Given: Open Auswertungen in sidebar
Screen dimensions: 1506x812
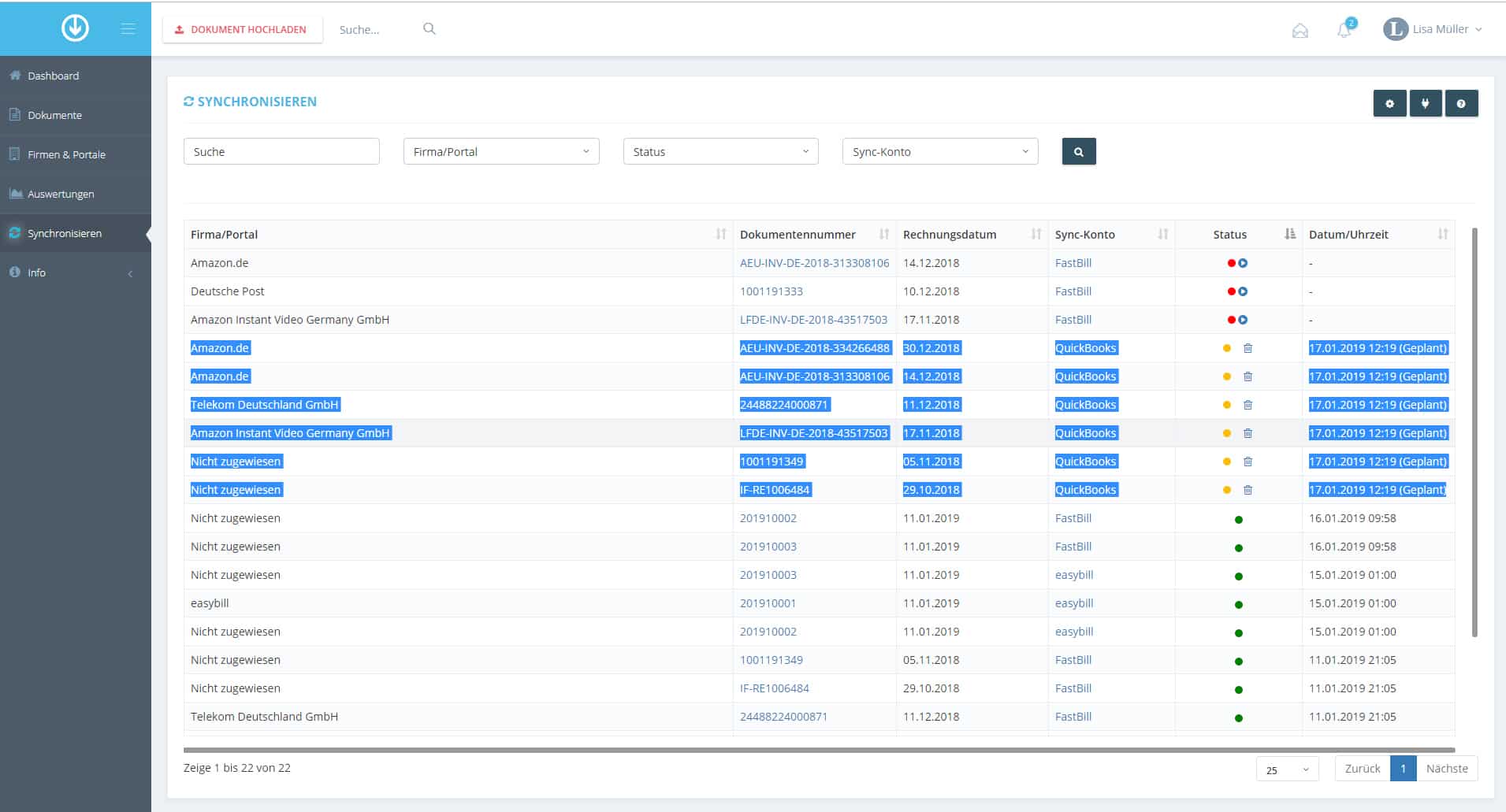Looking at the screenshot, I should tap(76, 194).
